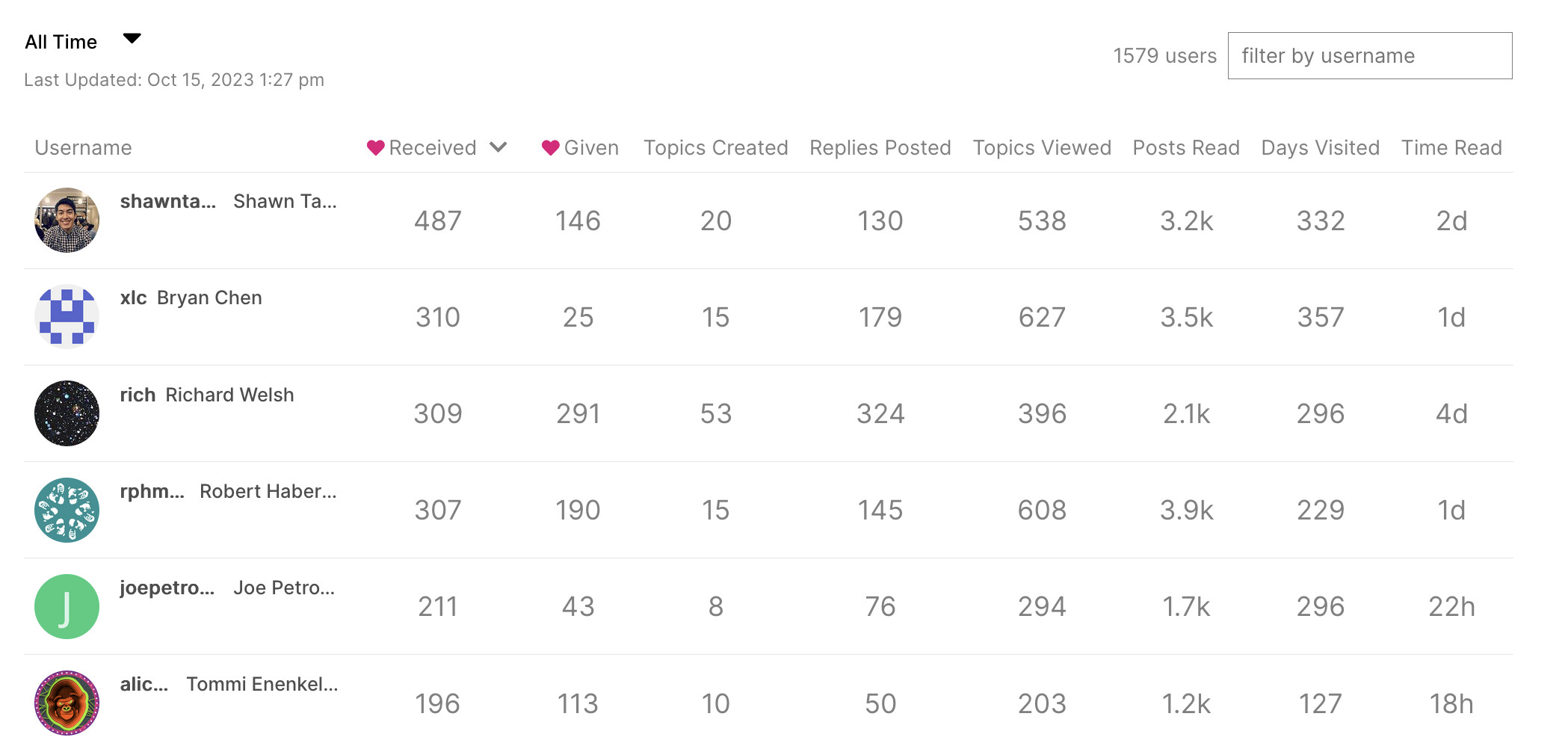1568x746 pixels.
Task: Visit the rich user profile link
Action: point(138,395)
